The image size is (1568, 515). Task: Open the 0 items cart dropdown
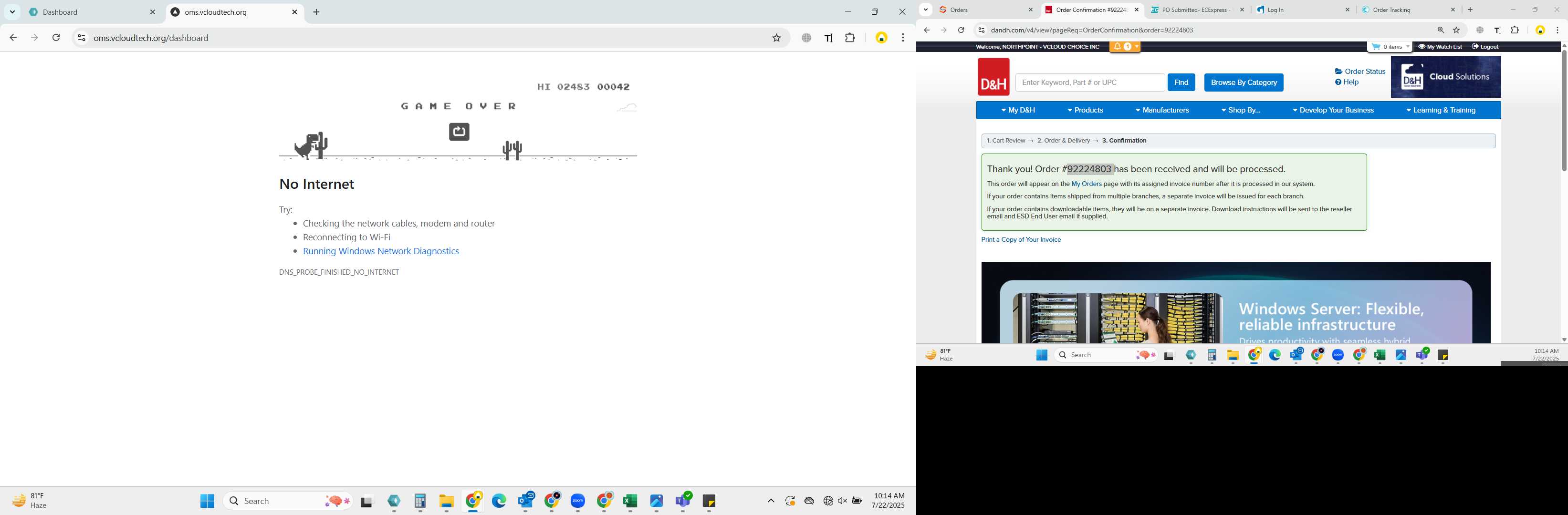1390,46
